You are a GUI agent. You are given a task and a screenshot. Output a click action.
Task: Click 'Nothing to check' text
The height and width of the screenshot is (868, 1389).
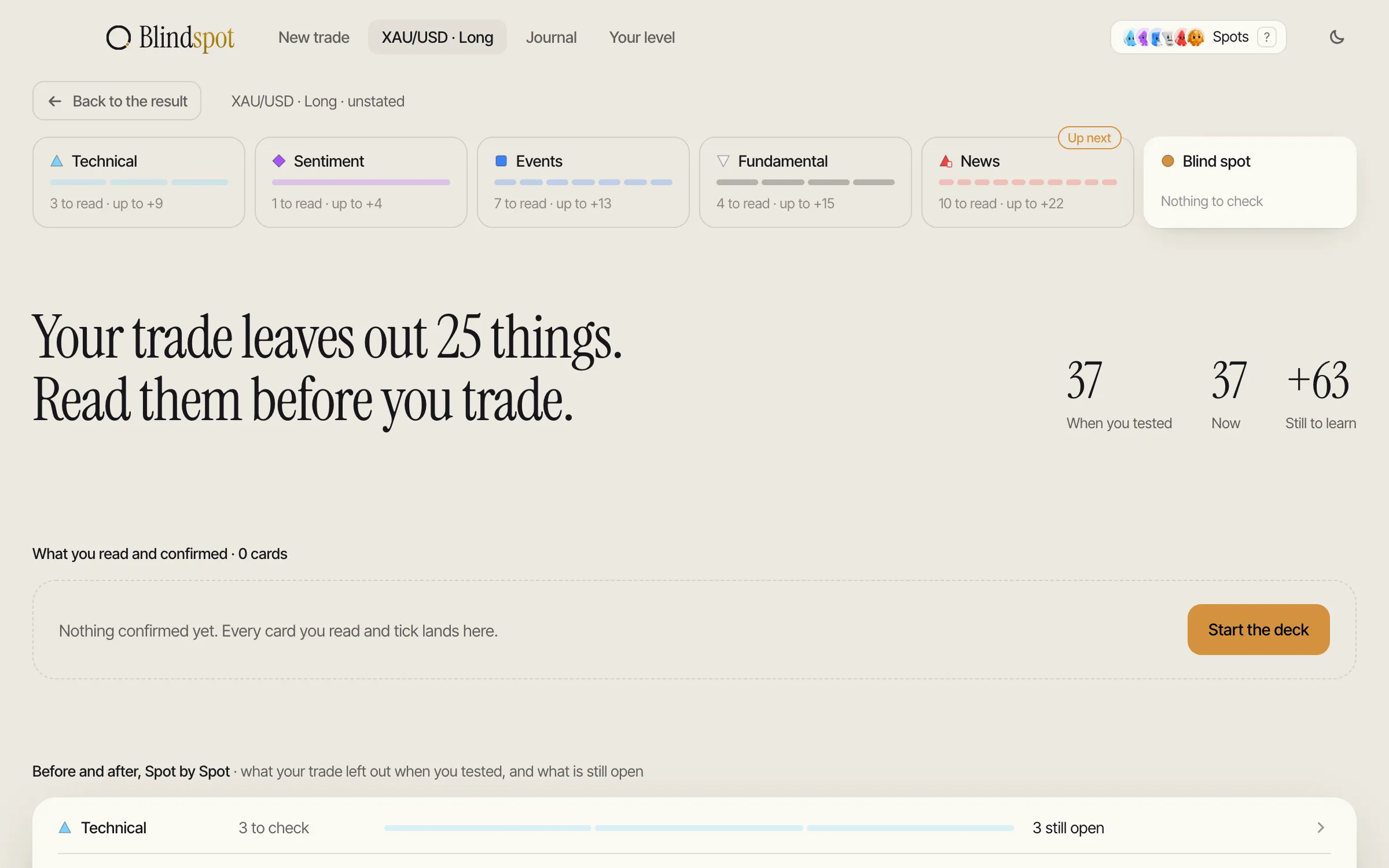(x=1212, y=201)
